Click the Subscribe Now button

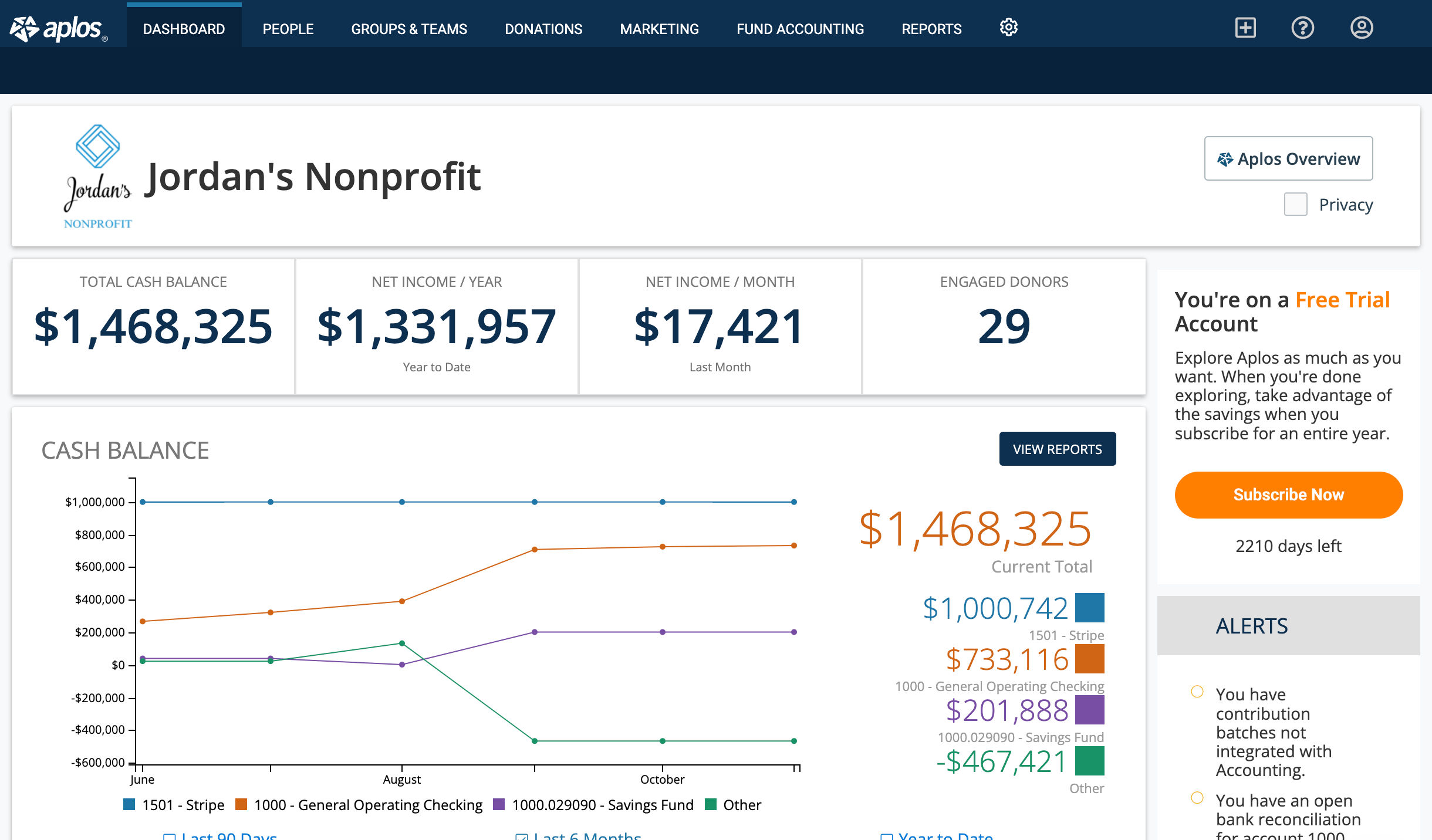point(1288,494)
